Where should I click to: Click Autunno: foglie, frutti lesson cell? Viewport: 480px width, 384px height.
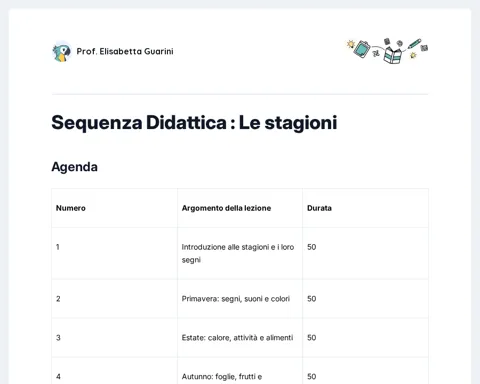click(x=240, y=371)
